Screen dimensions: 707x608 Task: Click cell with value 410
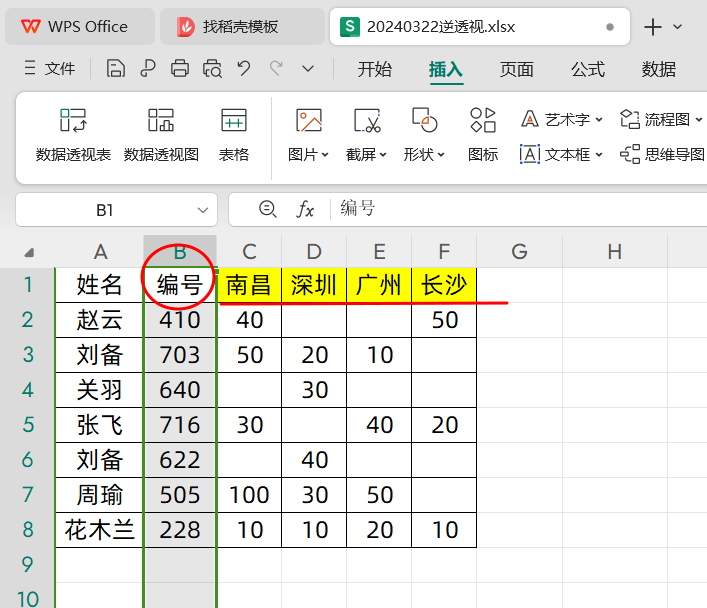pyautogui.click(x=180, y=320)
